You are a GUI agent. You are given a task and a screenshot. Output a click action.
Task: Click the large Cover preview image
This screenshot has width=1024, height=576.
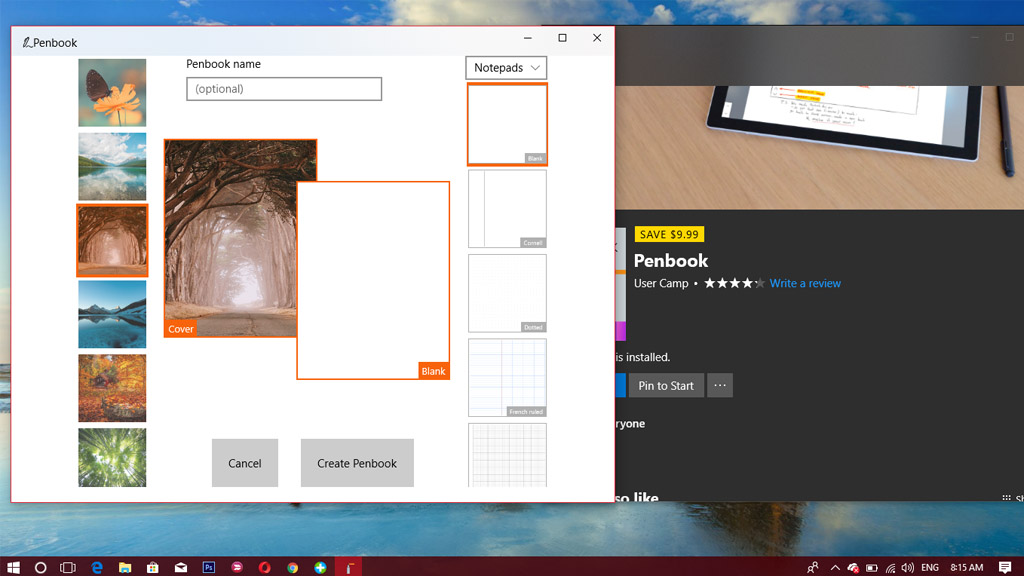[x=230, y=238]
